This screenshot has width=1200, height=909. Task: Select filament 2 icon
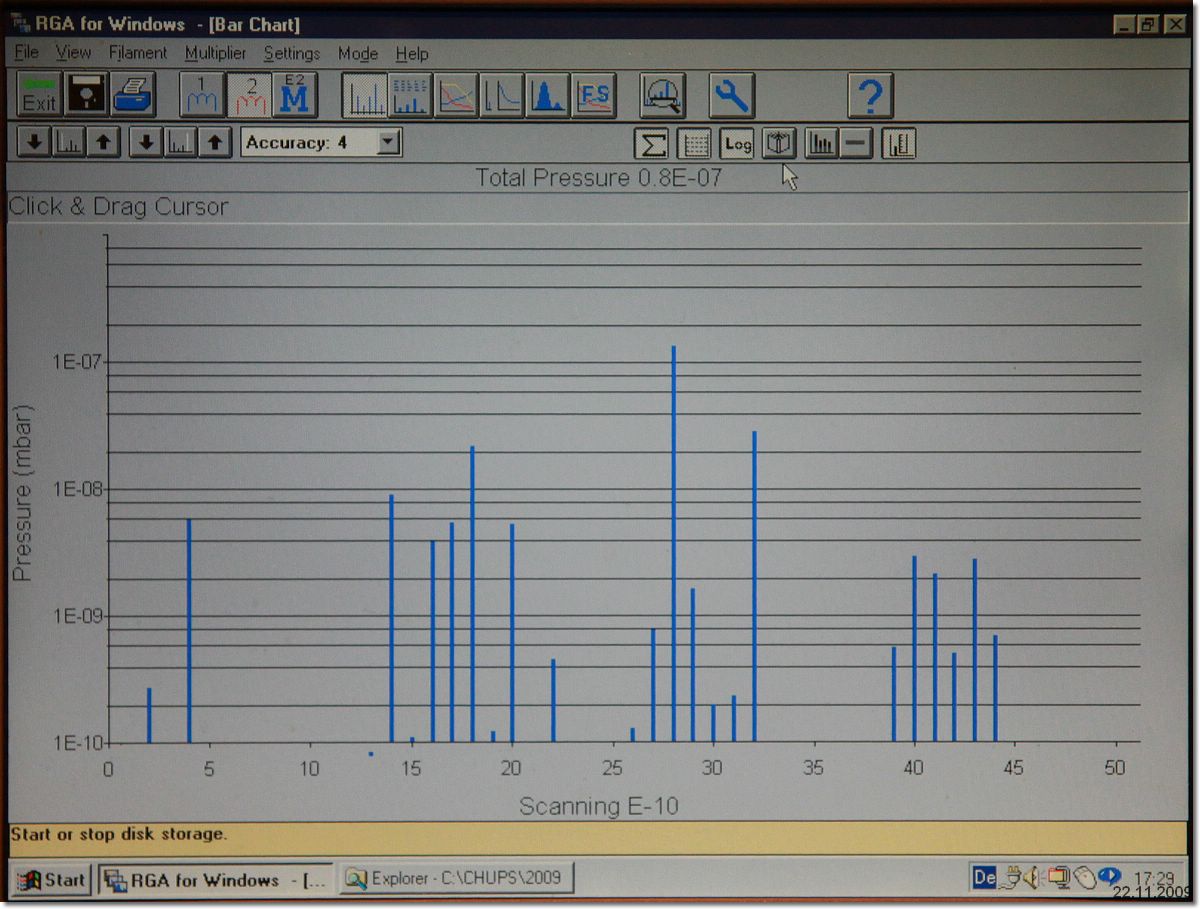248,96
